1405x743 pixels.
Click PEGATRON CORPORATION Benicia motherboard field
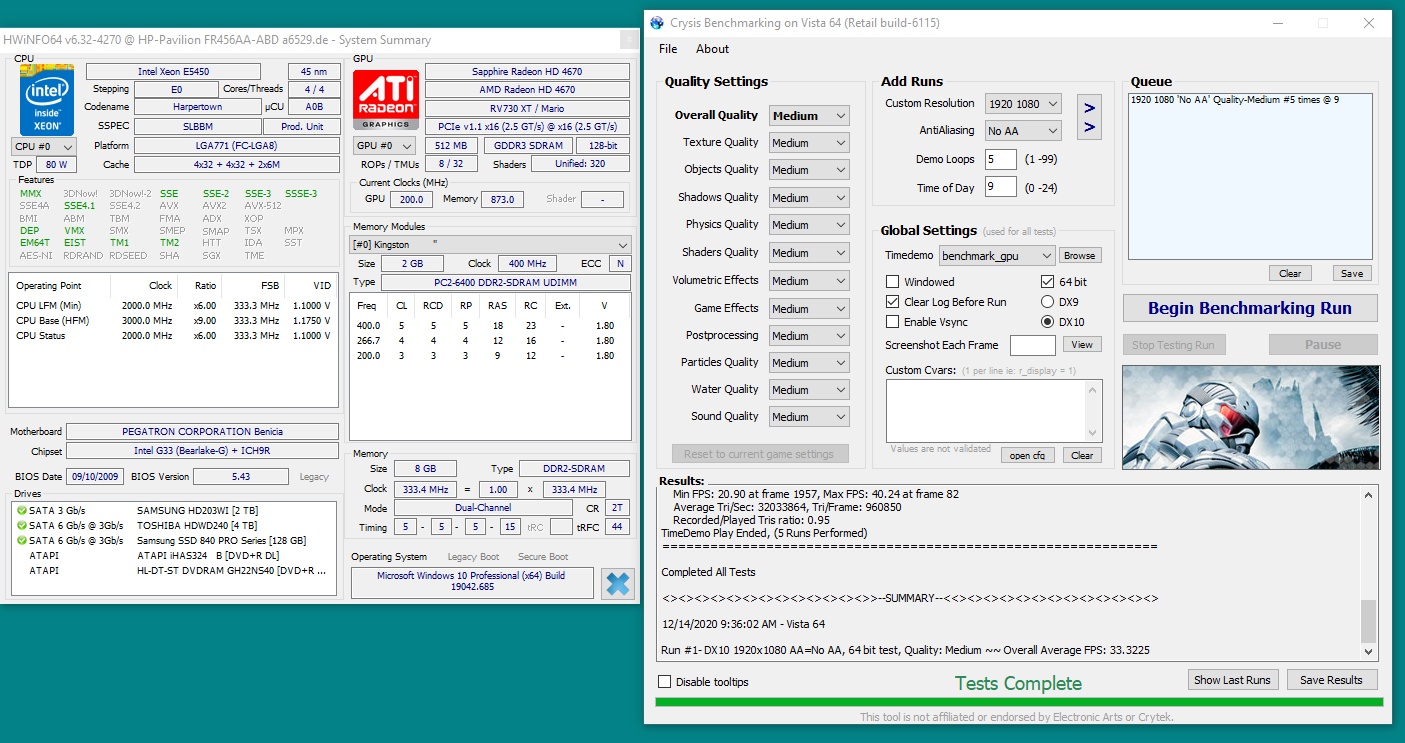(202, 432)
